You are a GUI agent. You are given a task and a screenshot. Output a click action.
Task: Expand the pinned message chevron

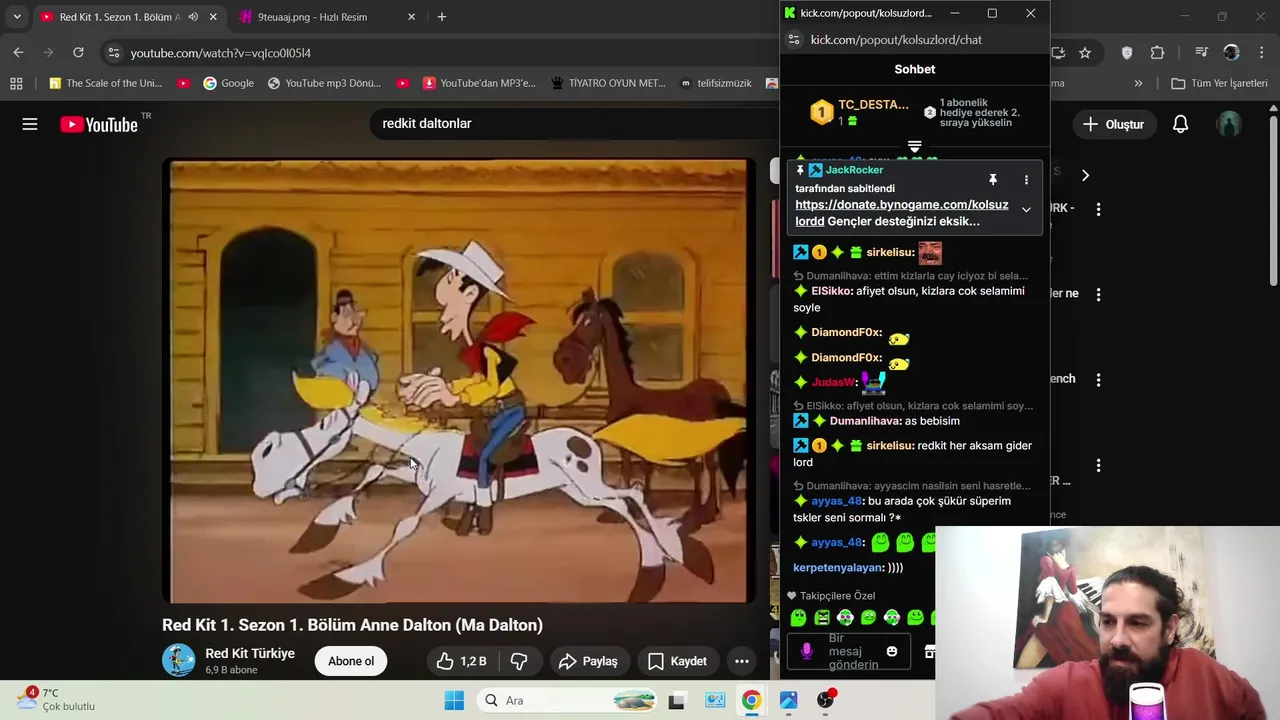1026,210
